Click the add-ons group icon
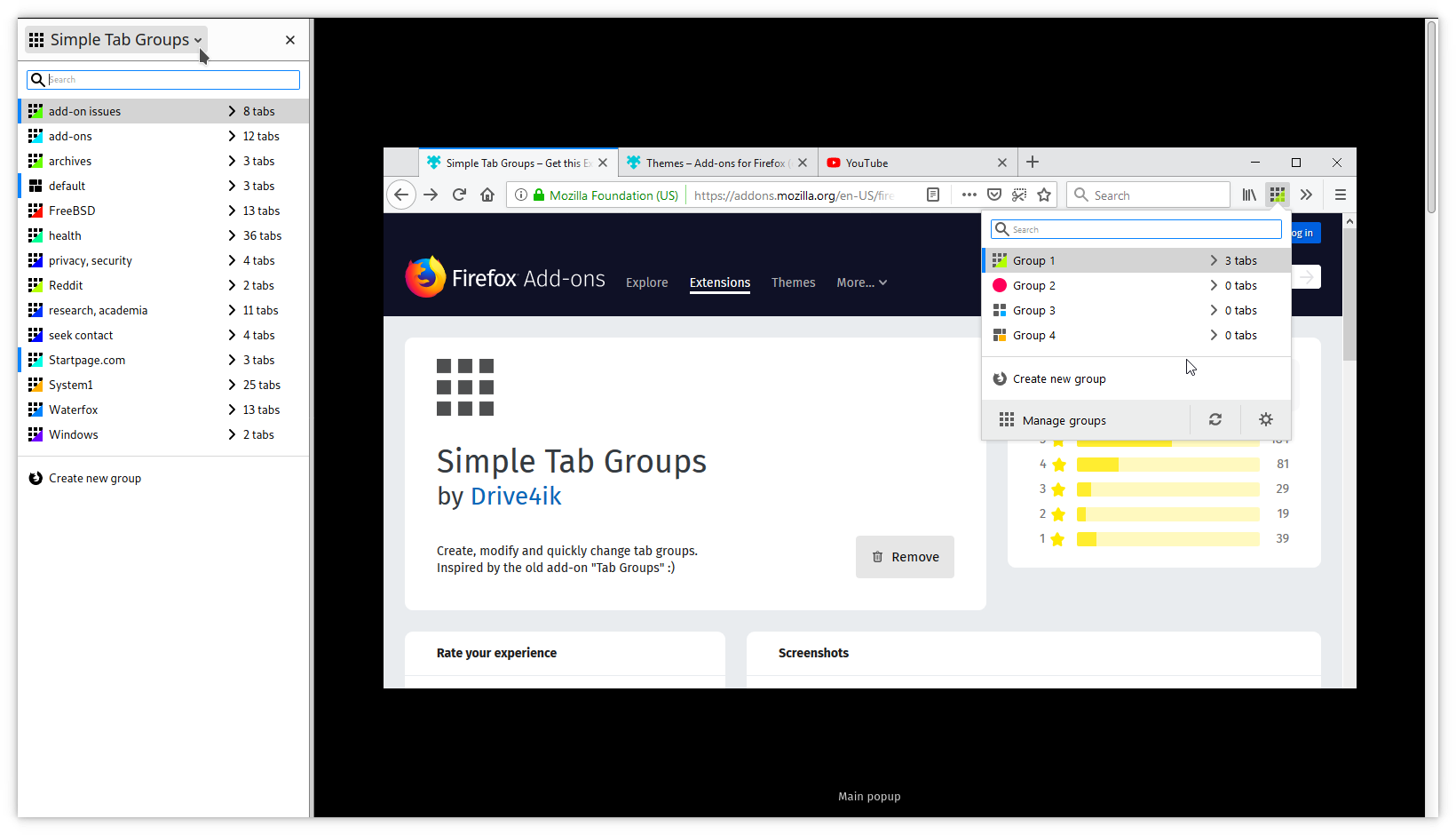 [x=36, y=136]
